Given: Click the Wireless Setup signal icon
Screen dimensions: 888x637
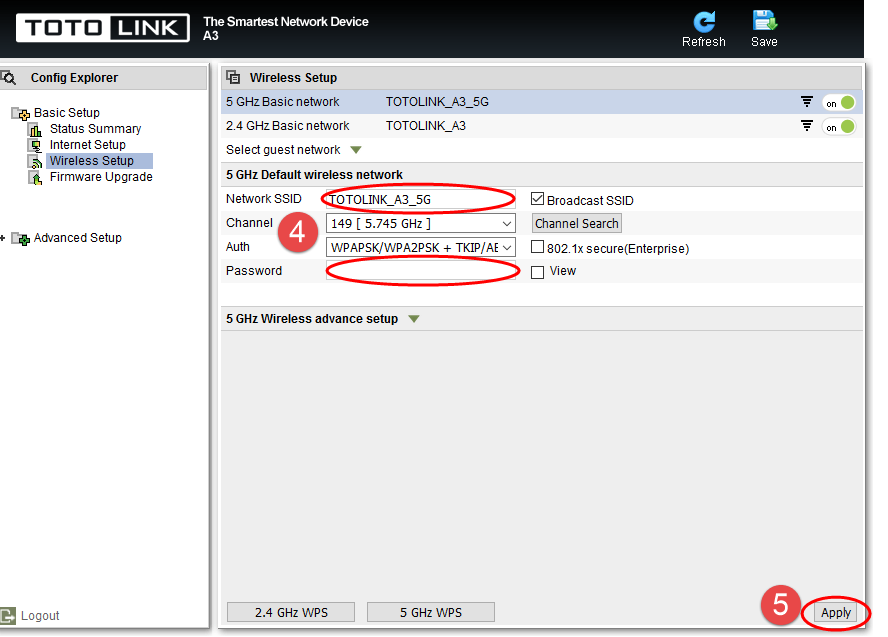Looking at the screenshot, I should (35, 161).
